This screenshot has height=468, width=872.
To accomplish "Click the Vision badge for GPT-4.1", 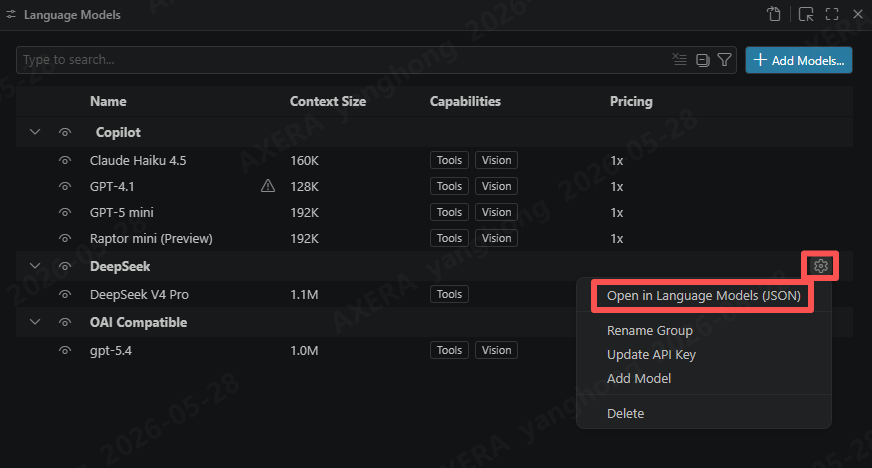I will (496, 186).
